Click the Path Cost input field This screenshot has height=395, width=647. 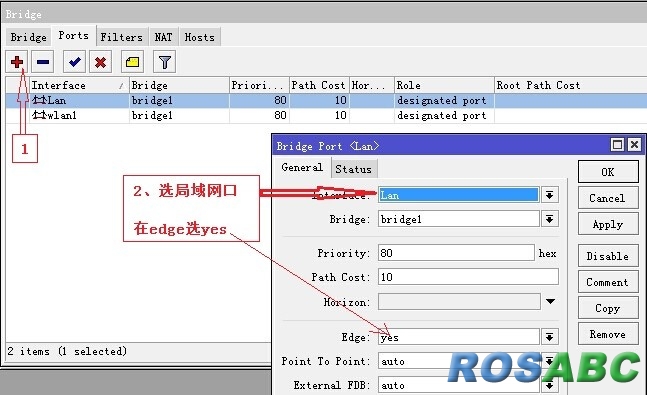click(468, 277)
